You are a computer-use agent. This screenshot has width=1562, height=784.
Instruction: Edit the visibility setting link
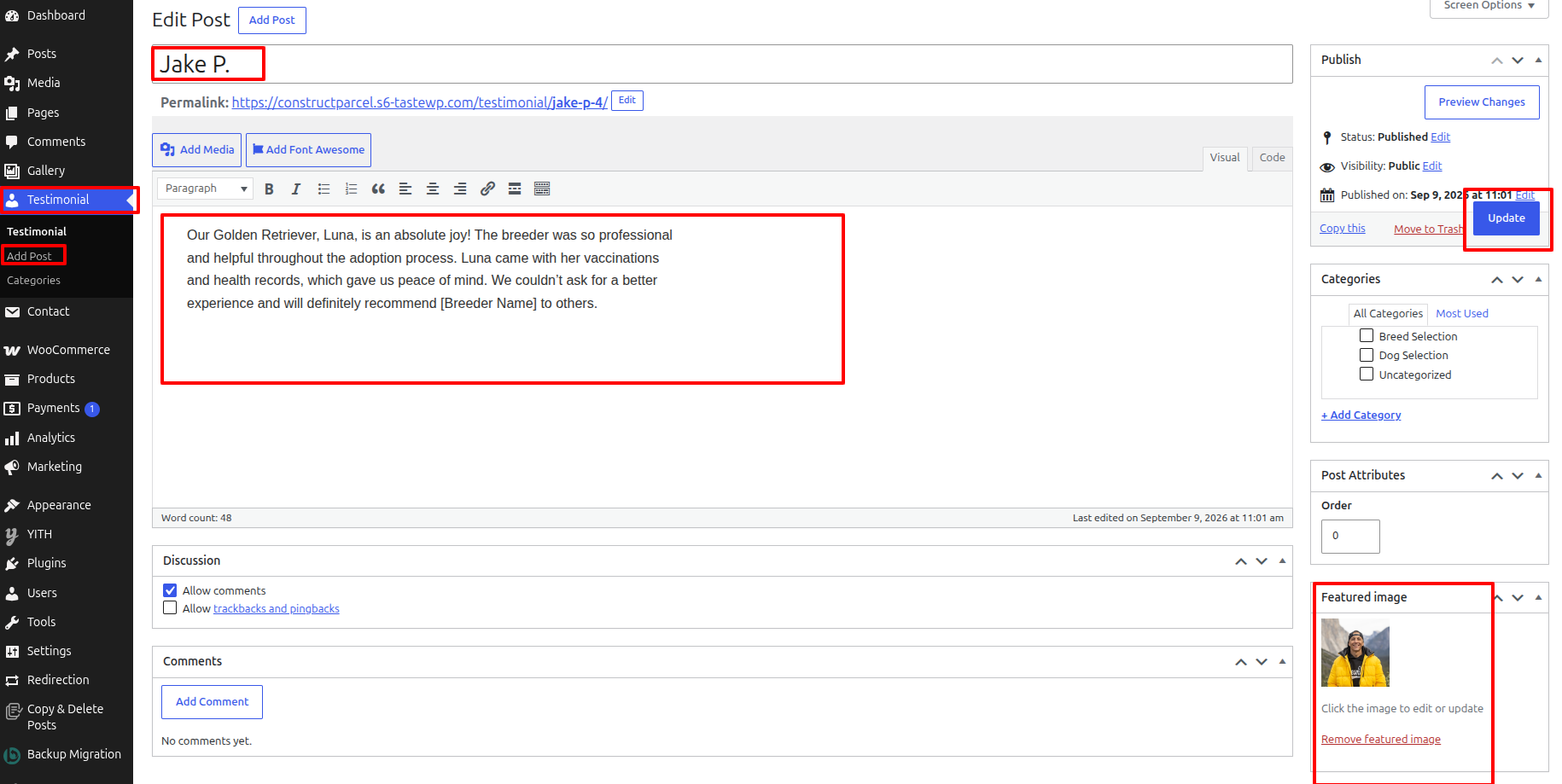(x=1432, y=166)
